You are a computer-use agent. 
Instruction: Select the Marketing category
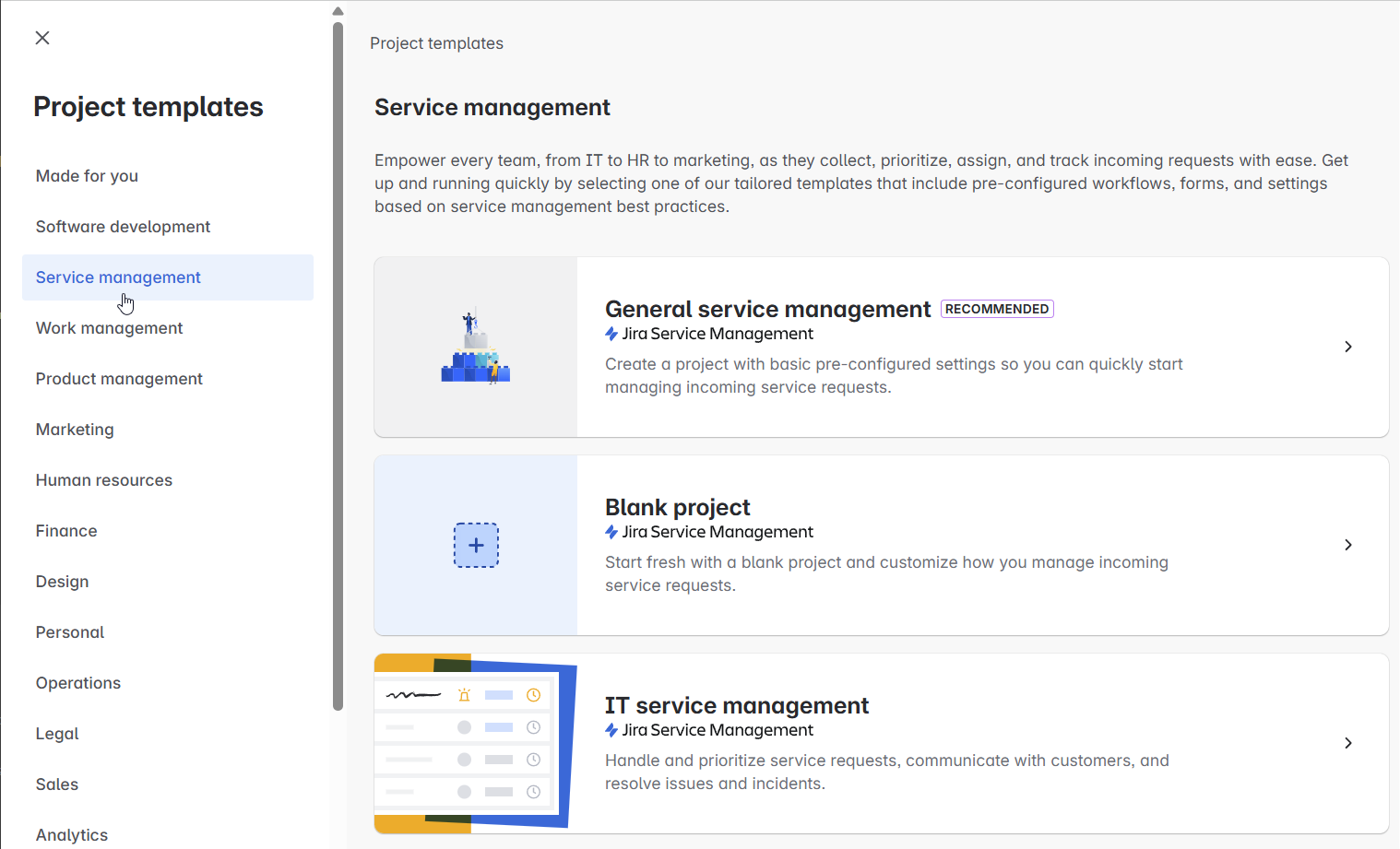[75, 429]
